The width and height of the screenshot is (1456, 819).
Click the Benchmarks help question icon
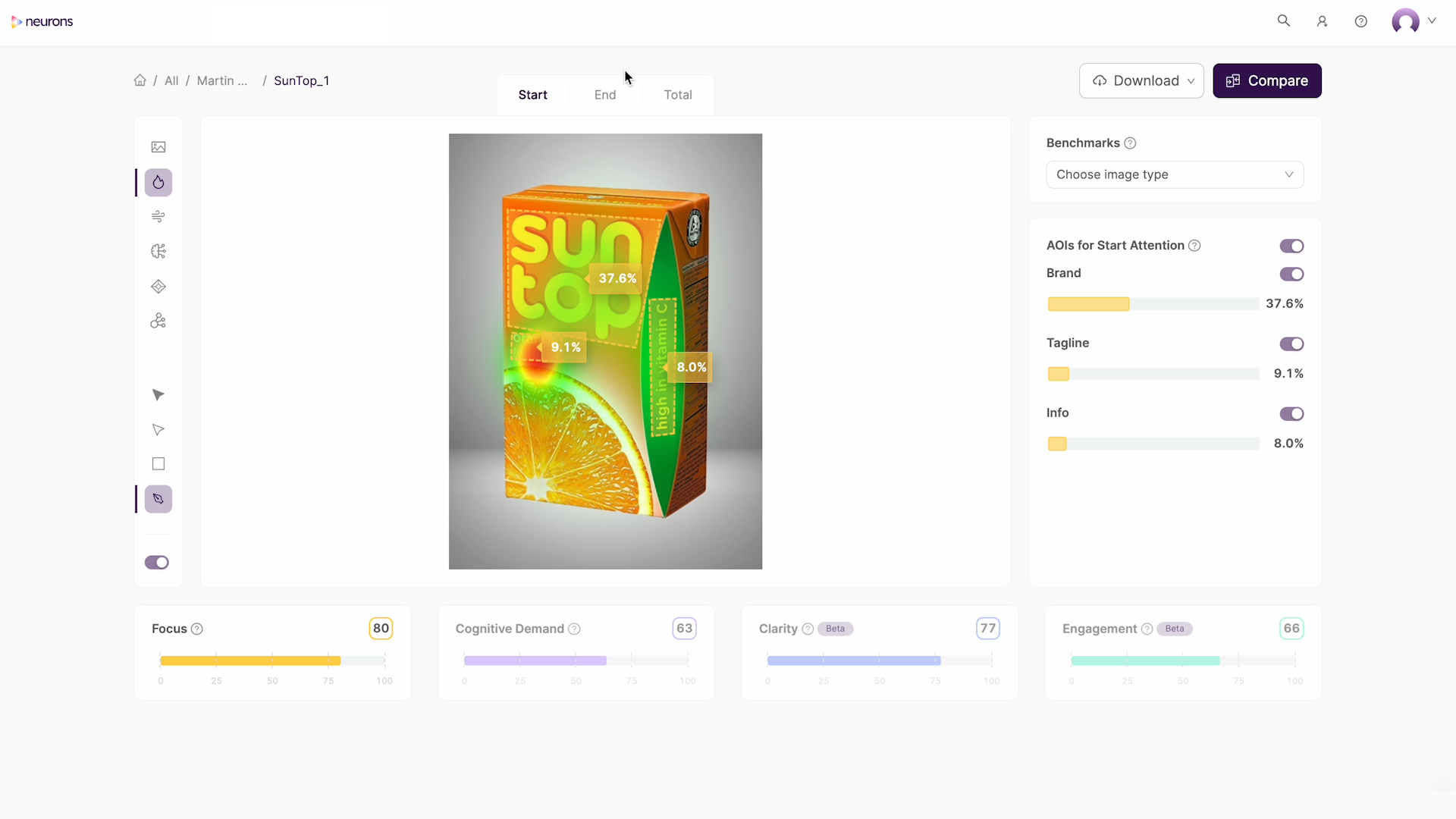coord(1130,143)
